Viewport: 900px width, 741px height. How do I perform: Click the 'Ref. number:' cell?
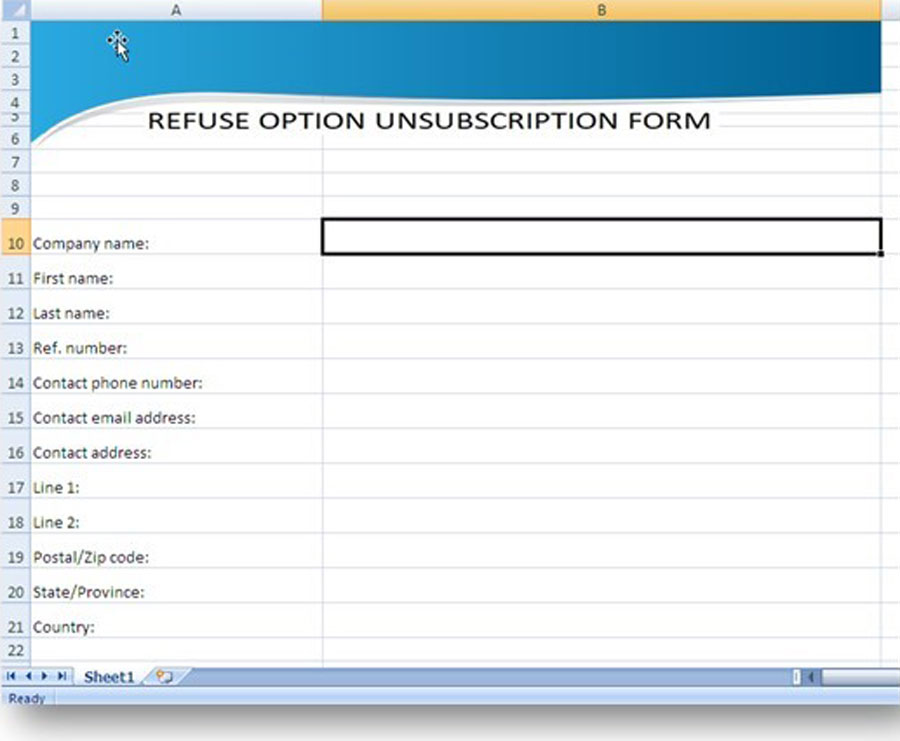[176, 342]
